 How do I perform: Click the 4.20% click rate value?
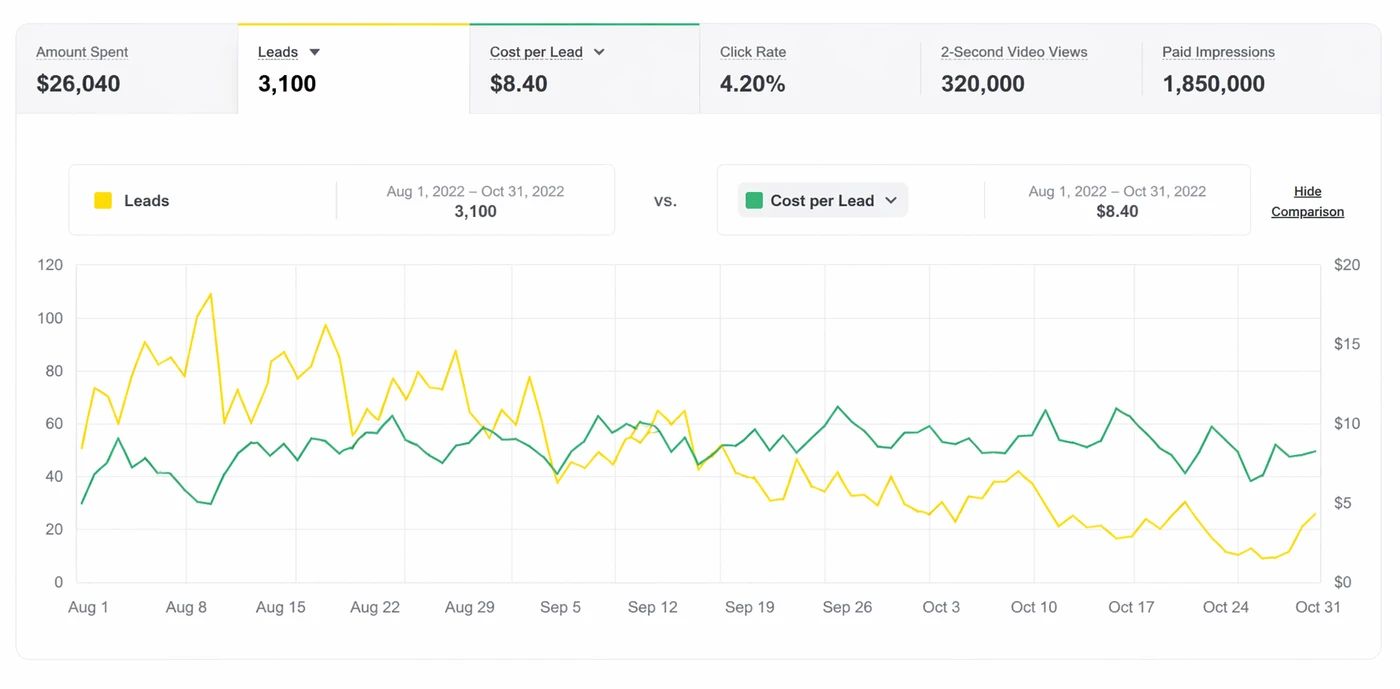752,84
